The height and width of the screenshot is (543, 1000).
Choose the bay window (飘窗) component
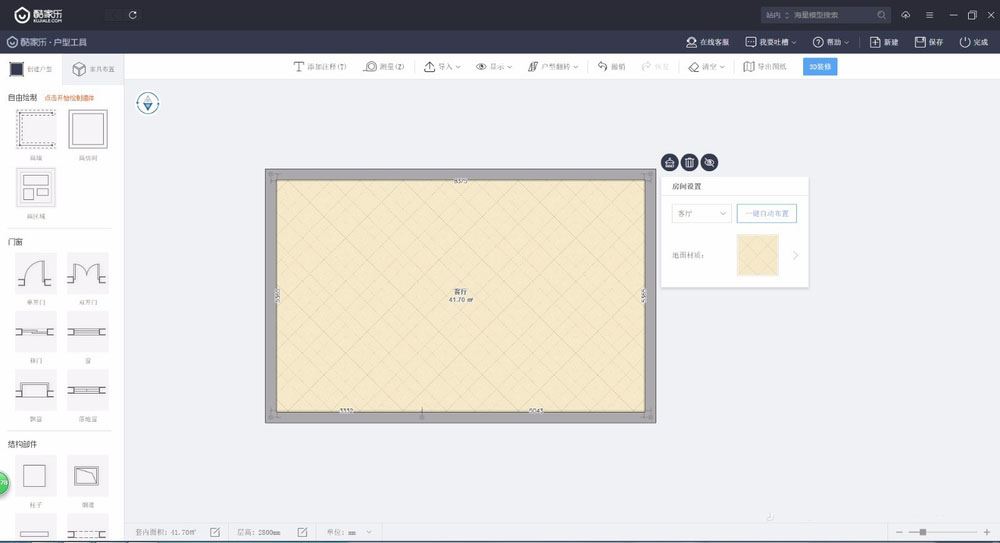click(x=36, y=389)
